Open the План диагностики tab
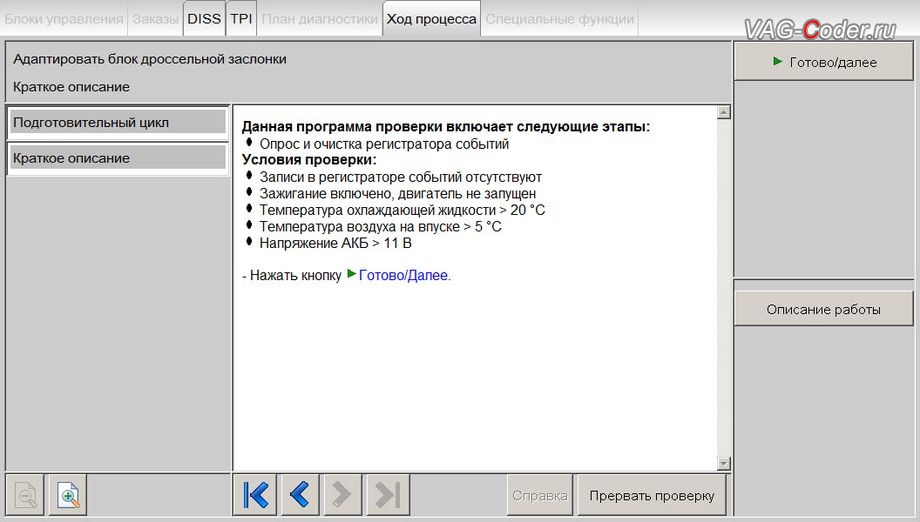The height and width of the screenshot is (522, 920). pyautogui.click(x=319, y=19)
